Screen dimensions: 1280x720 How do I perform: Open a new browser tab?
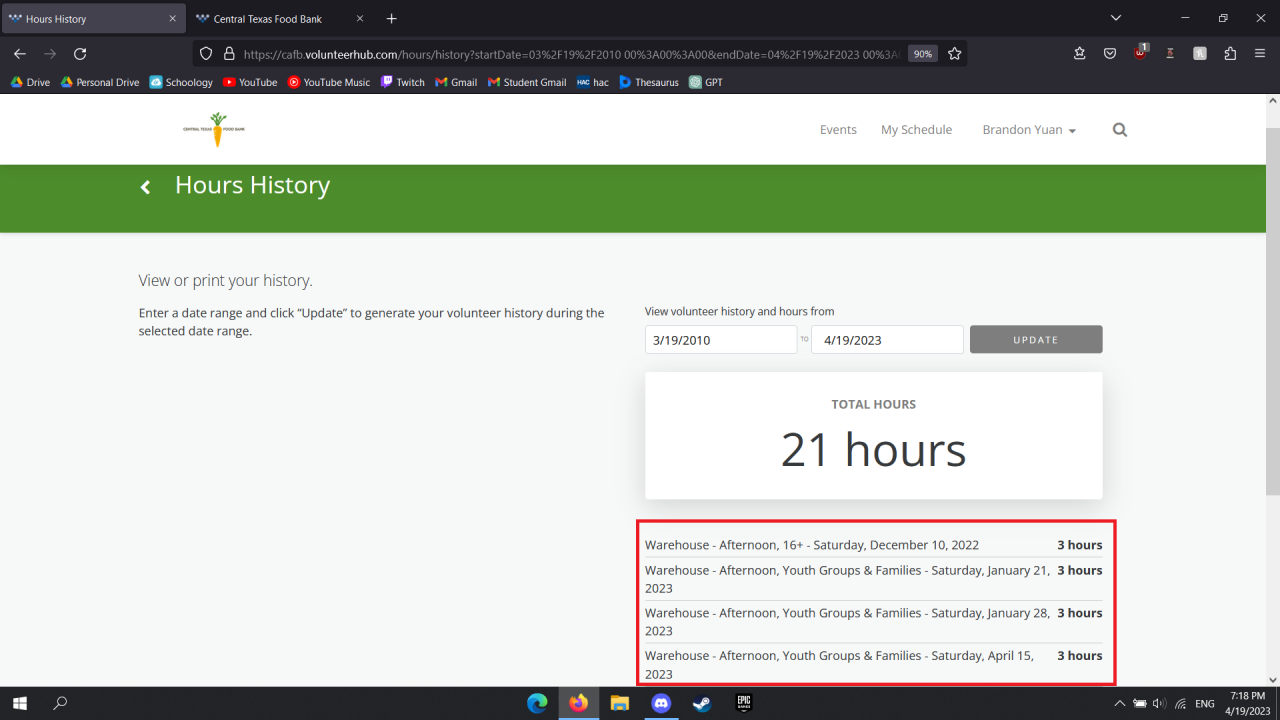tap(391, 18)
